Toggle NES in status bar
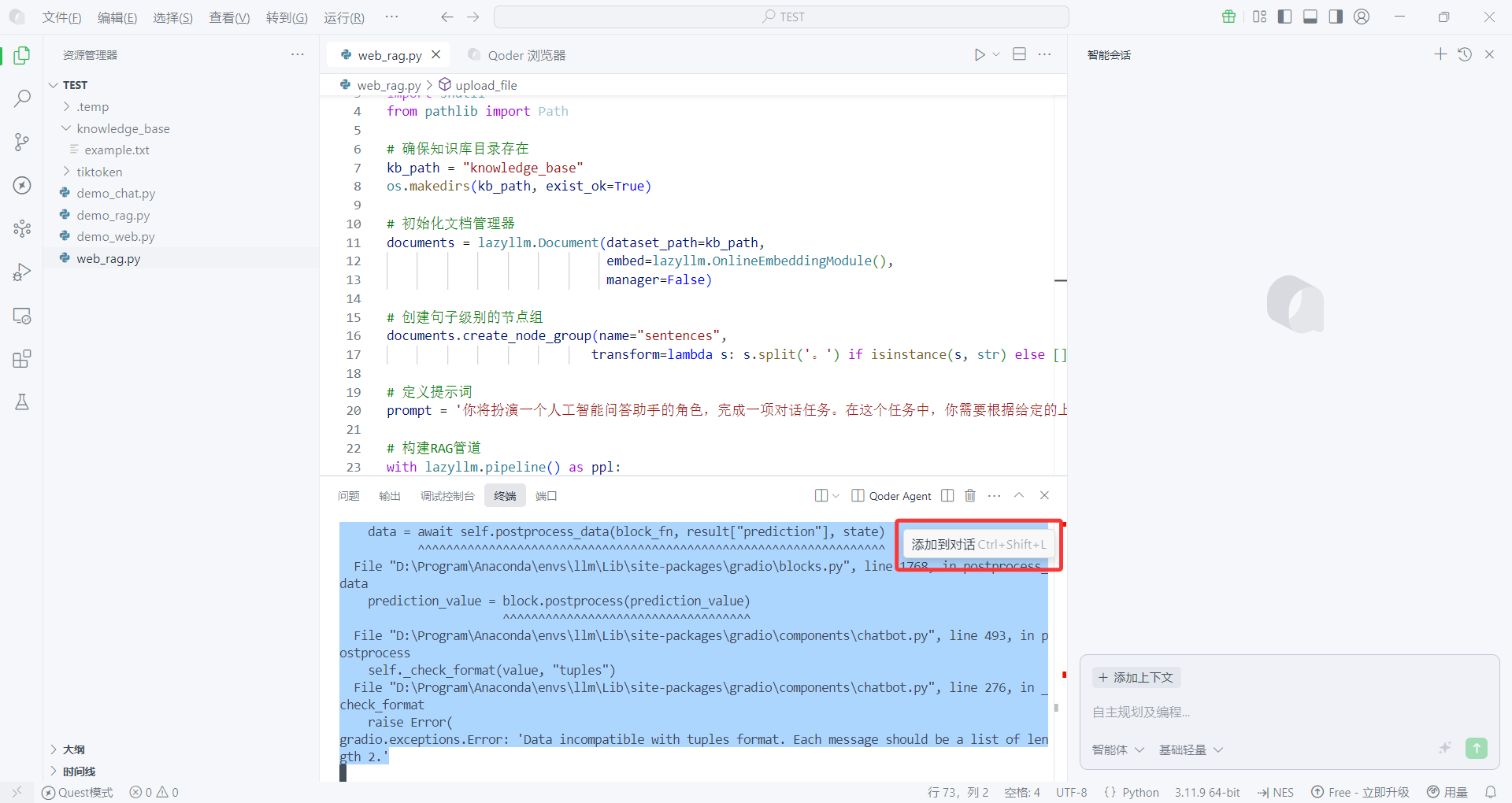 coord(1276,792)
